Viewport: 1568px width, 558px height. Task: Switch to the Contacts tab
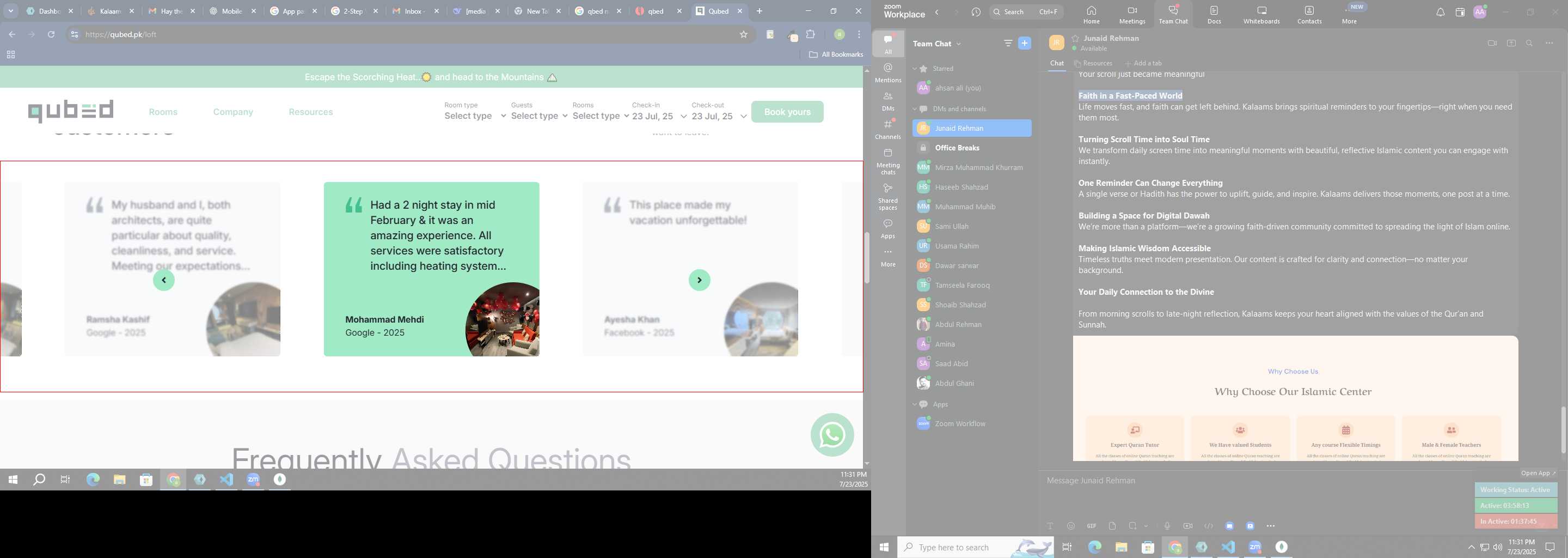1309,15
